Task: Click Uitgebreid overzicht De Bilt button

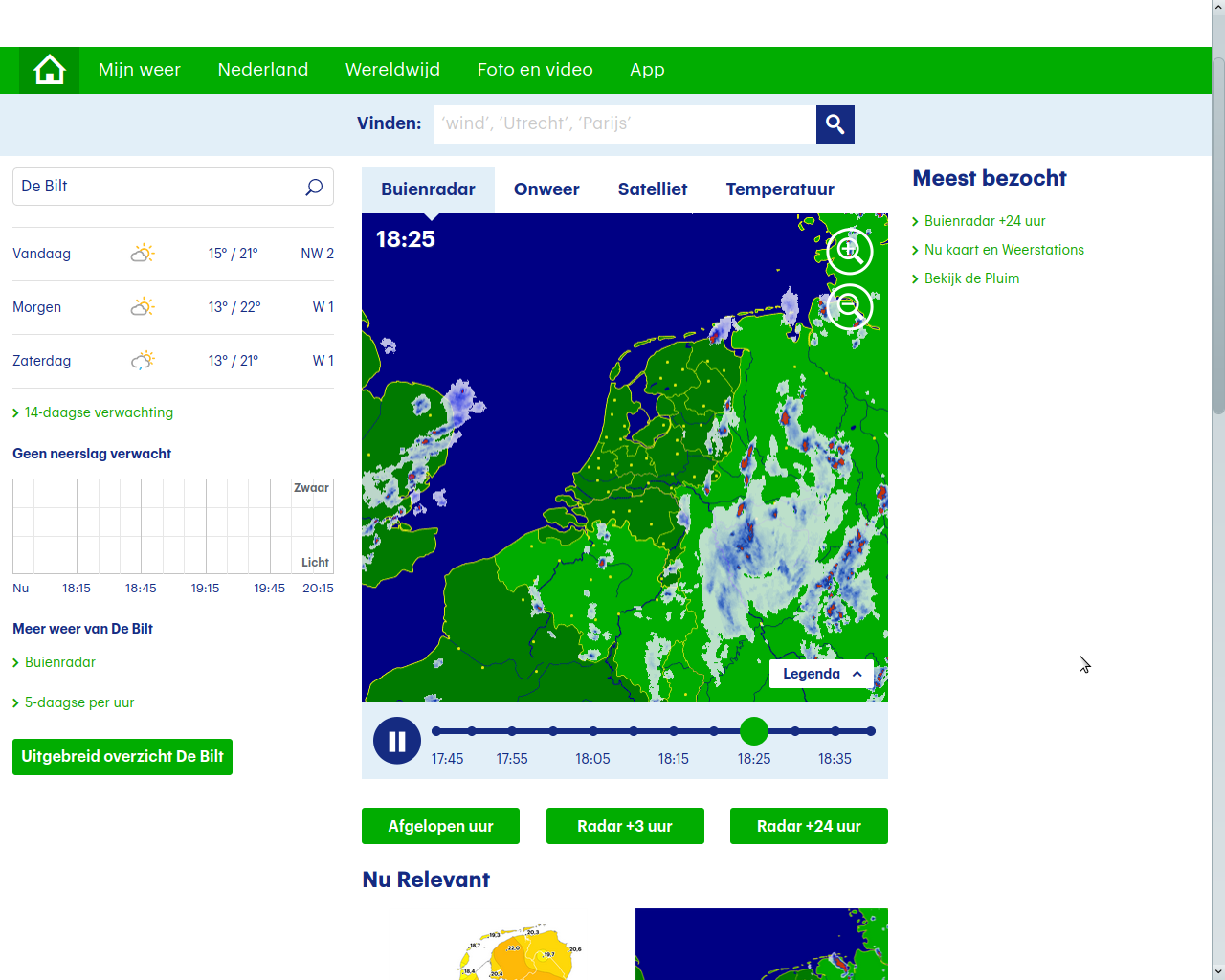Action: [122, 757]
